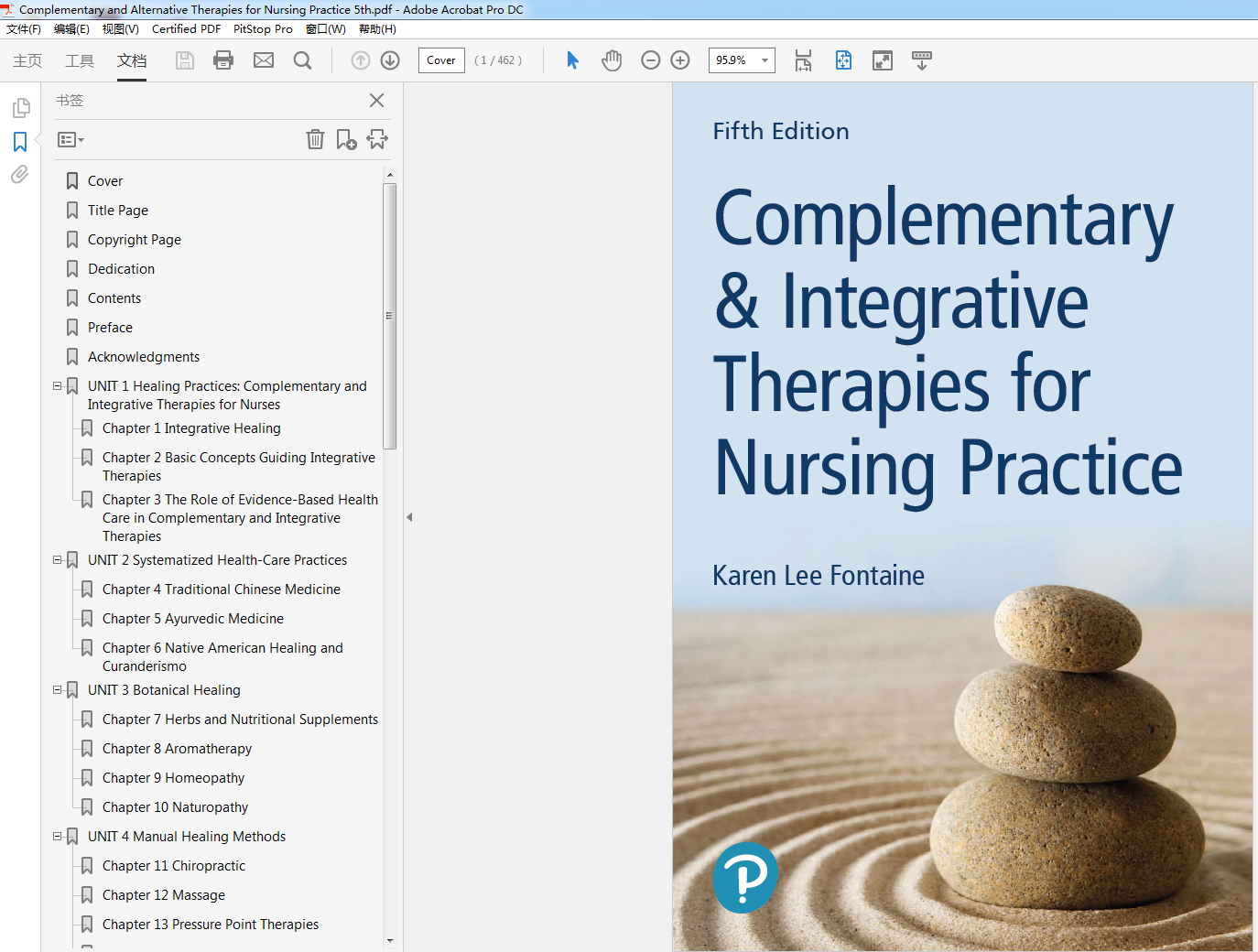Image resolution: width=1258 pixels, height=952 pixels.
Task: Open Chapter 1 Integrative Healing bookmark
Action: click(191, 428)
